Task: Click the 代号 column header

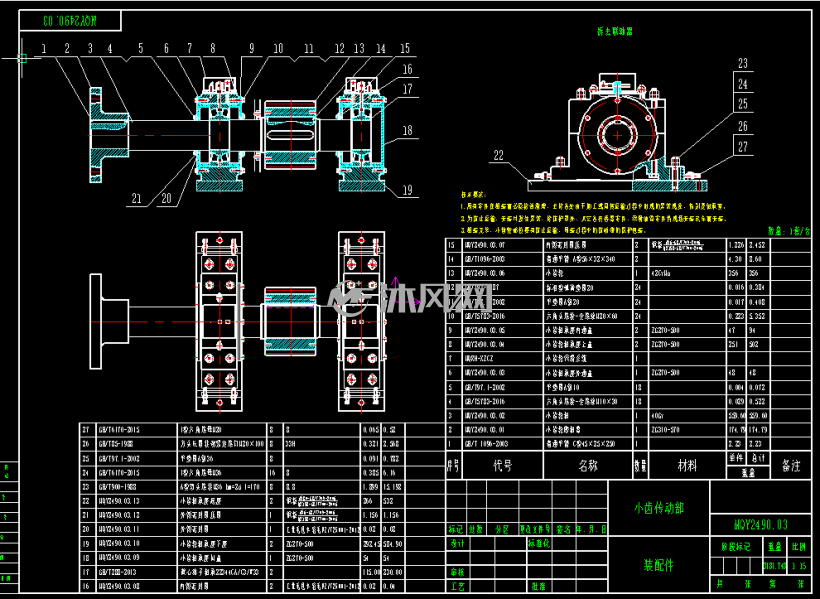Action: point(503,465)
